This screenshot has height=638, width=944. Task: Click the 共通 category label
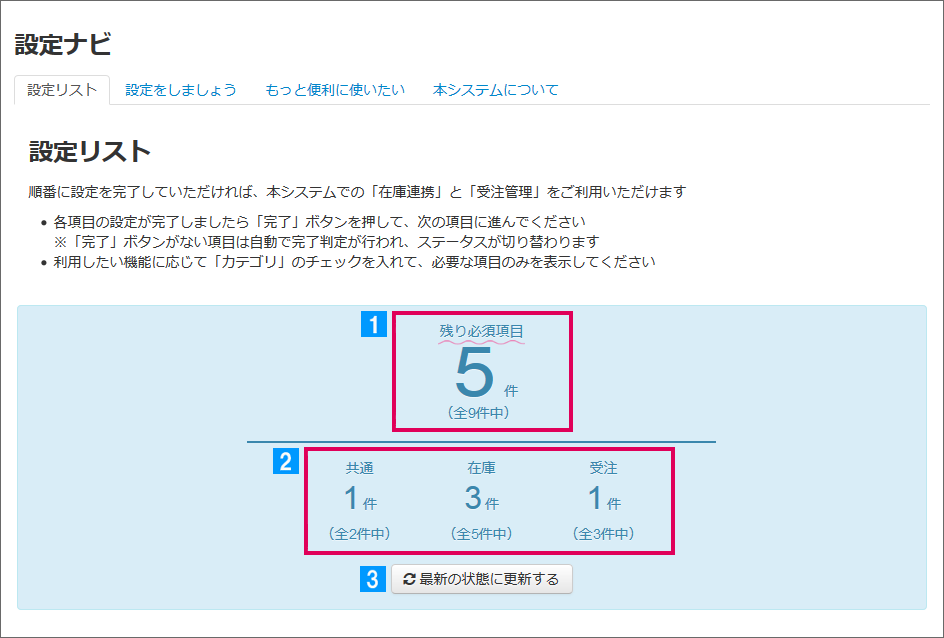pyautogui.click(x=360, y=468)
